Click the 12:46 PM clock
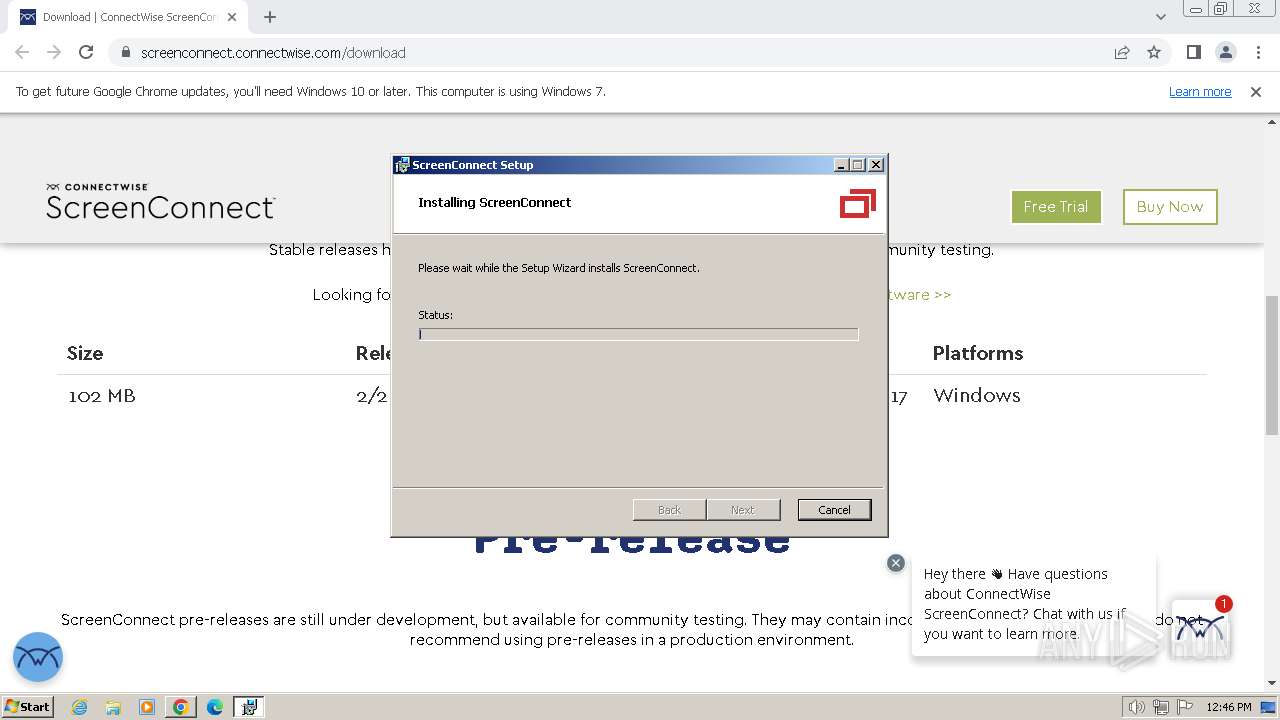 pos(1229,707)
